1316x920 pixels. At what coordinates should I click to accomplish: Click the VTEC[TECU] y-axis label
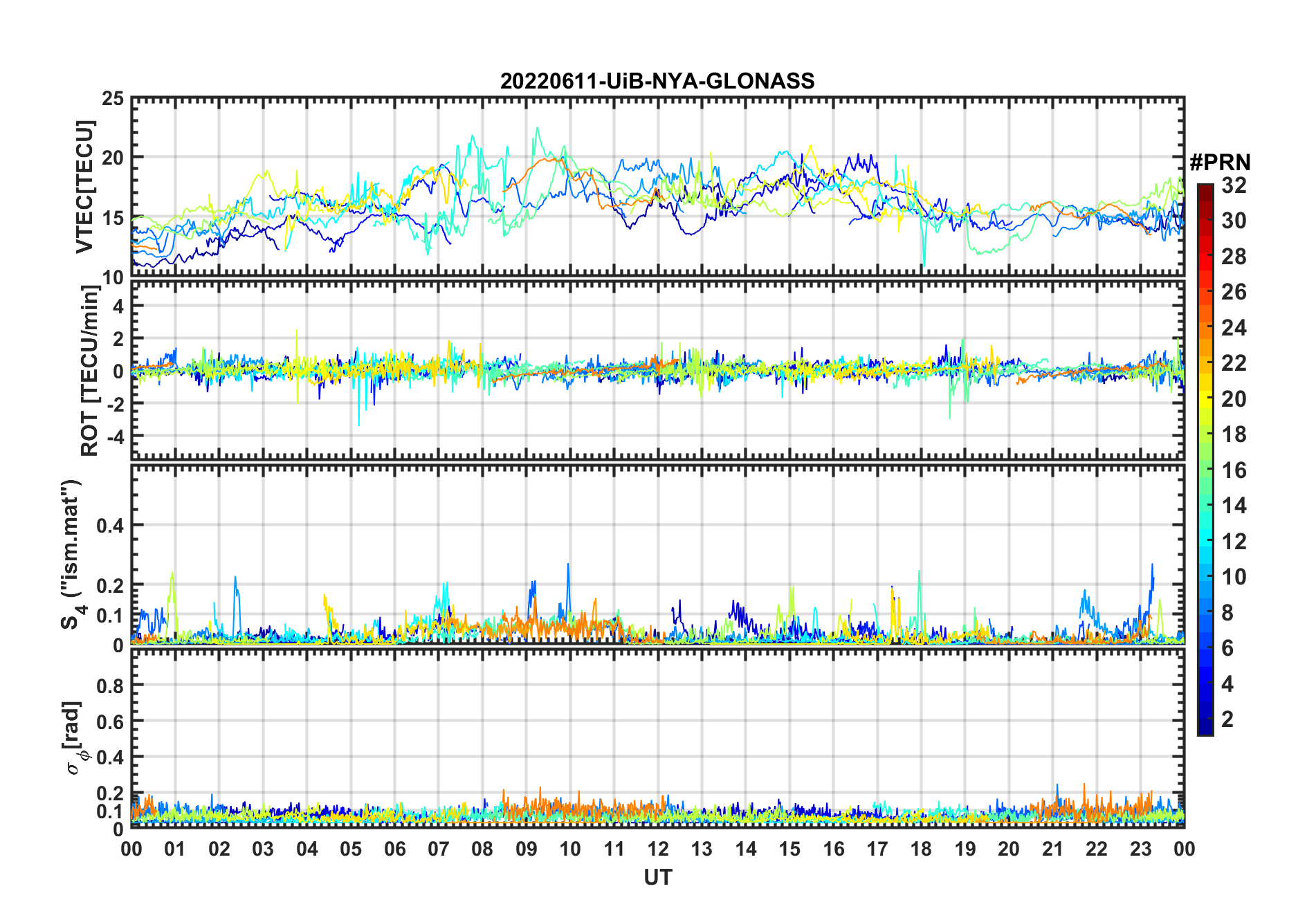tap(84, 187)
